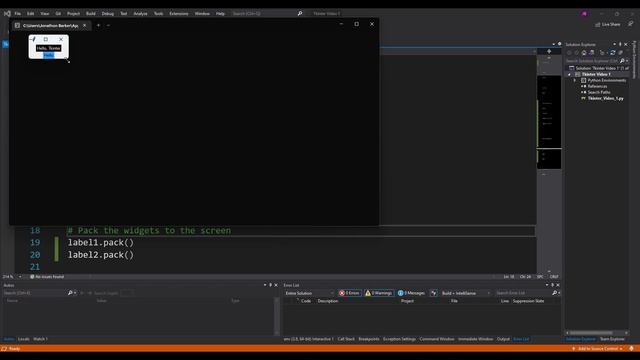Open the Entire Solution scope dropdown
640x360 pixels.
point(309,293)
